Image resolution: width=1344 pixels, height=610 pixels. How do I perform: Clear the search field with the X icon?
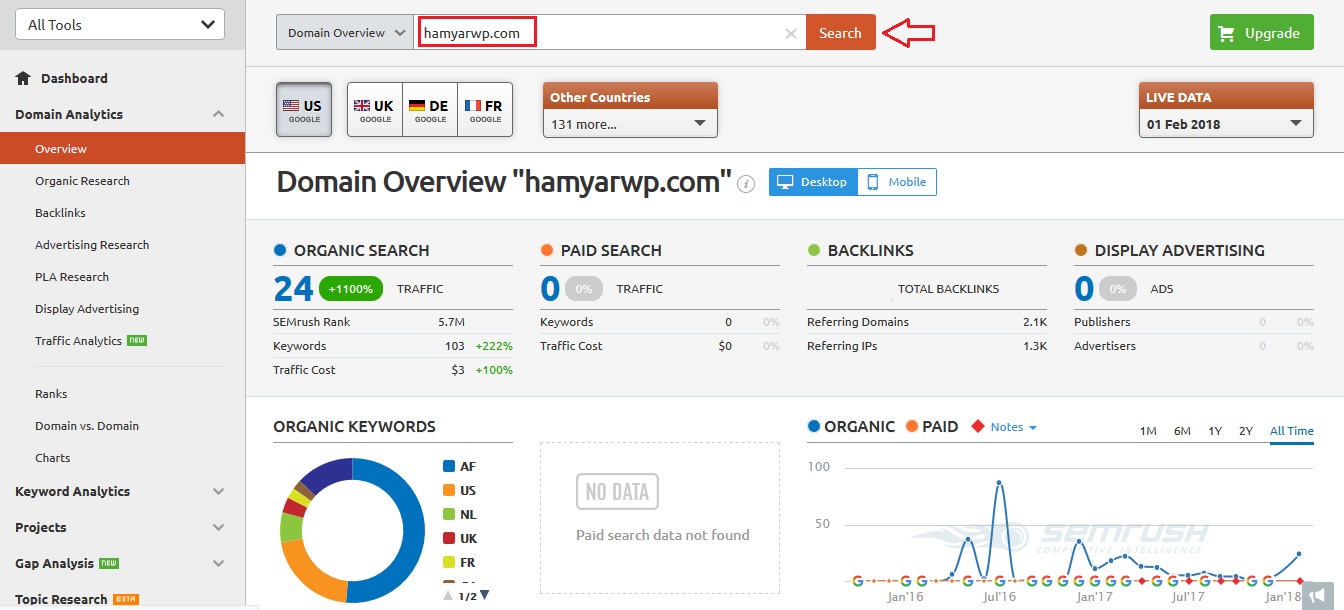click(791, 33)
